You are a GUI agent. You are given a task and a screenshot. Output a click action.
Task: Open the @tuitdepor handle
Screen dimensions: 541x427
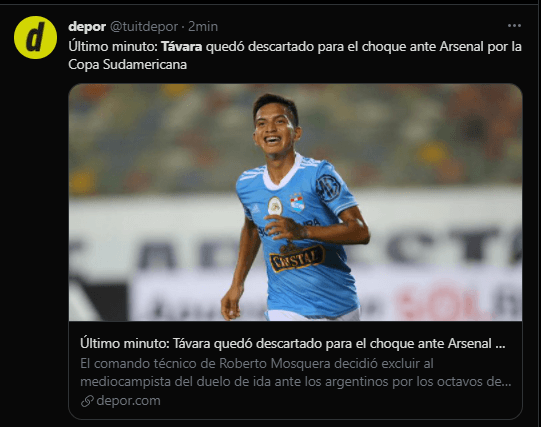tap(144, 27)
